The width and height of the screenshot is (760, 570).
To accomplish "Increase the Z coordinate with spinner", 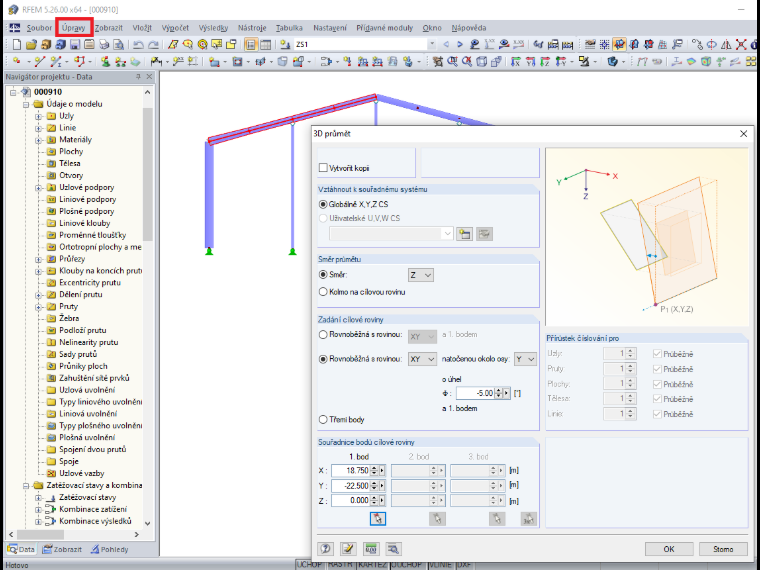I will click(374, 497).
